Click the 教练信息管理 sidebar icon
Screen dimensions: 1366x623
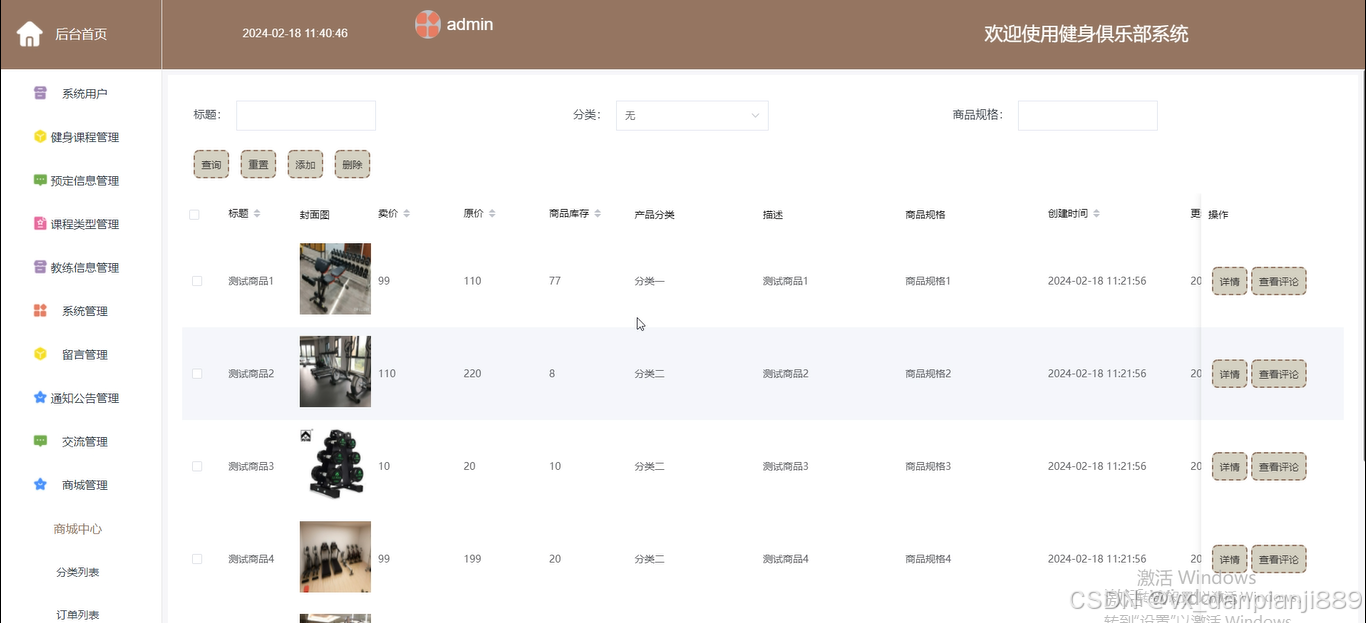pyautogui.click(x=40, y=267)
